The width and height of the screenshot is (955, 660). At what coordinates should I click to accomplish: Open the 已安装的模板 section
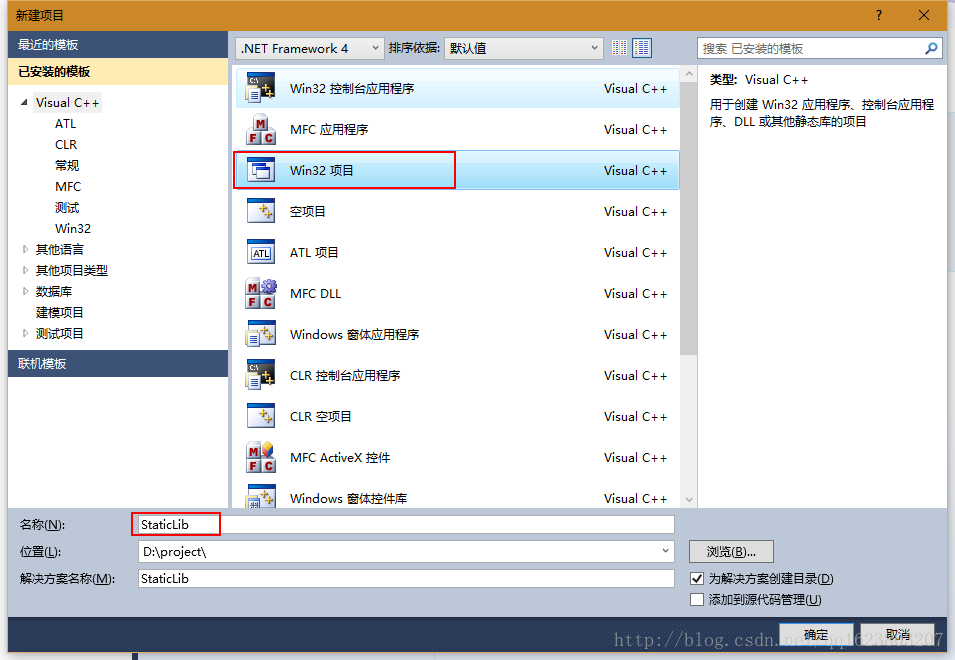tap(118, 71)
